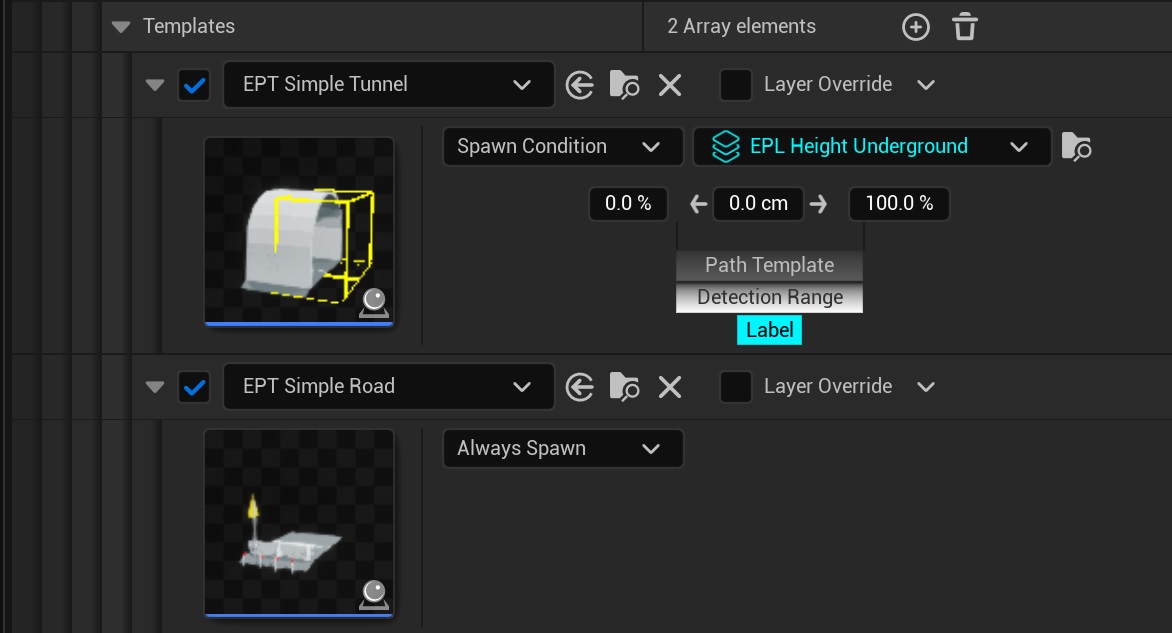
Task: Click the trash icon to empty Templates array
Action: 964,27
